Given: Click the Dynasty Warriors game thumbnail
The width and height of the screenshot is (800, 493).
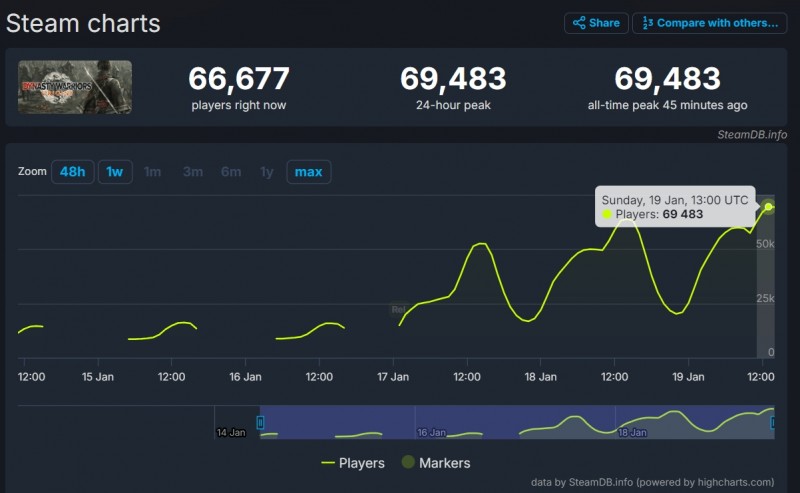Looking at the screenshot, I should click(75, 88).
